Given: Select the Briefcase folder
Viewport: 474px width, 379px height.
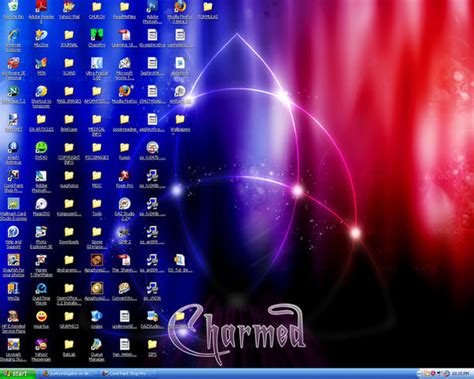Looking at the screenshot, I should pos(69,123).
